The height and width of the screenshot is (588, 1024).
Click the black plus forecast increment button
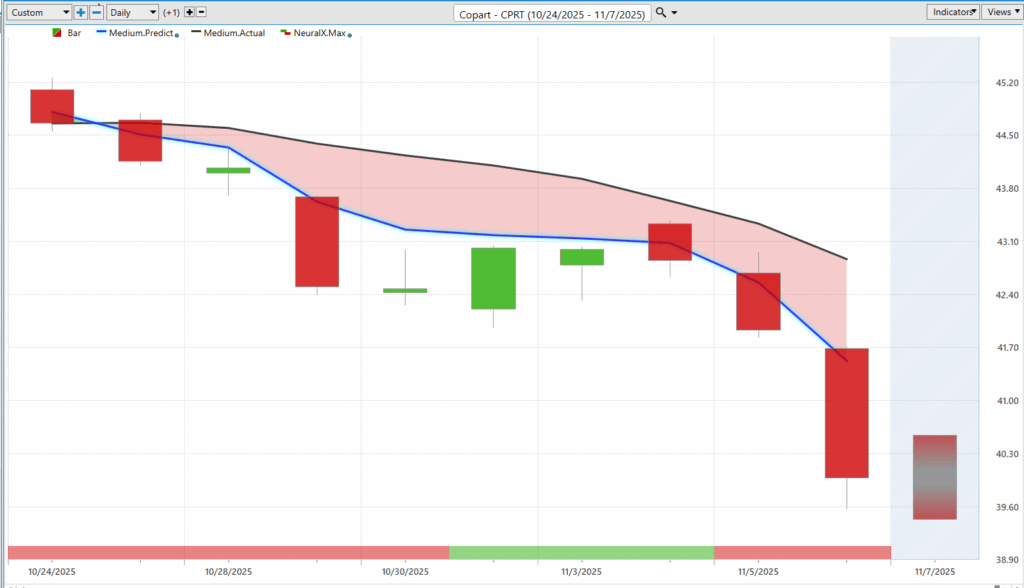(189, 12)
